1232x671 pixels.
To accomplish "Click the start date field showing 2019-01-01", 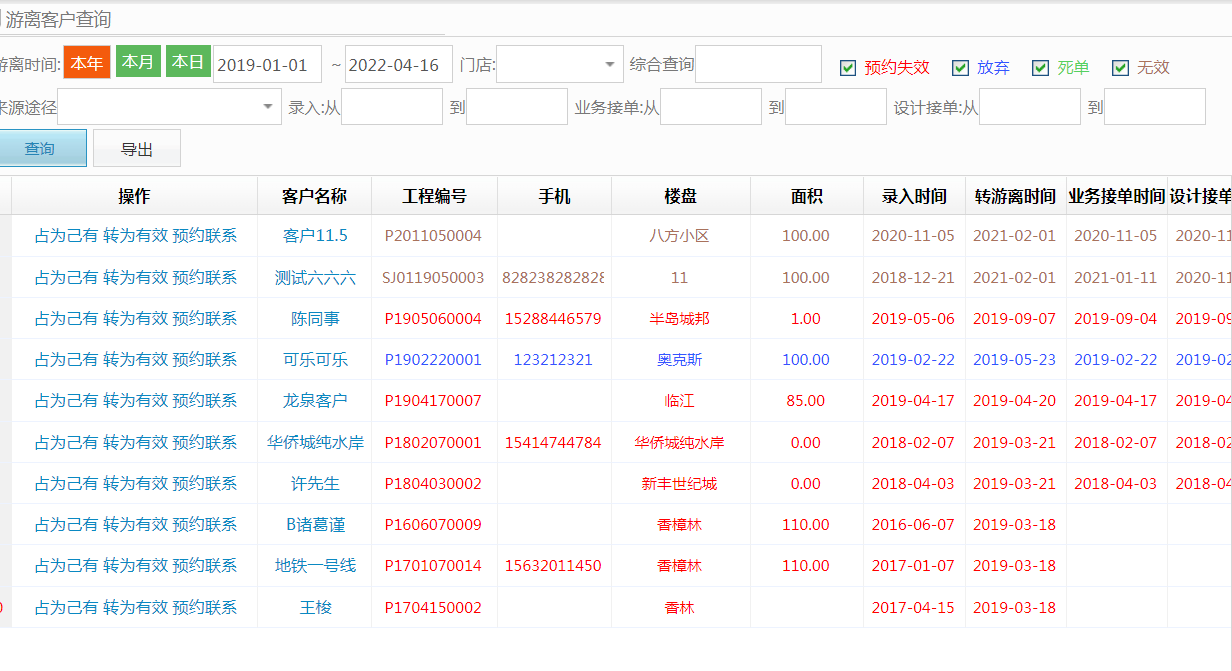I will (266, 62).
